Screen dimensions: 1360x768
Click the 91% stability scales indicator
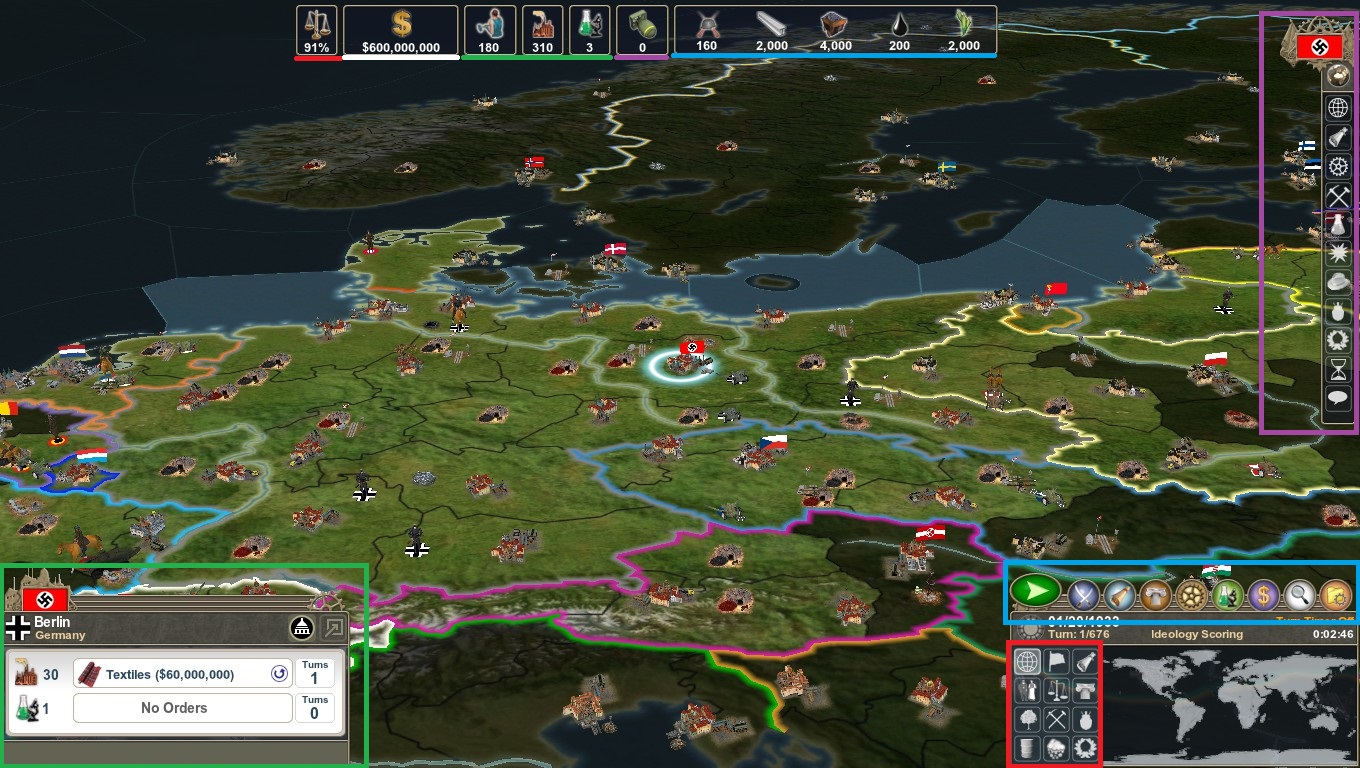[316, 31]
